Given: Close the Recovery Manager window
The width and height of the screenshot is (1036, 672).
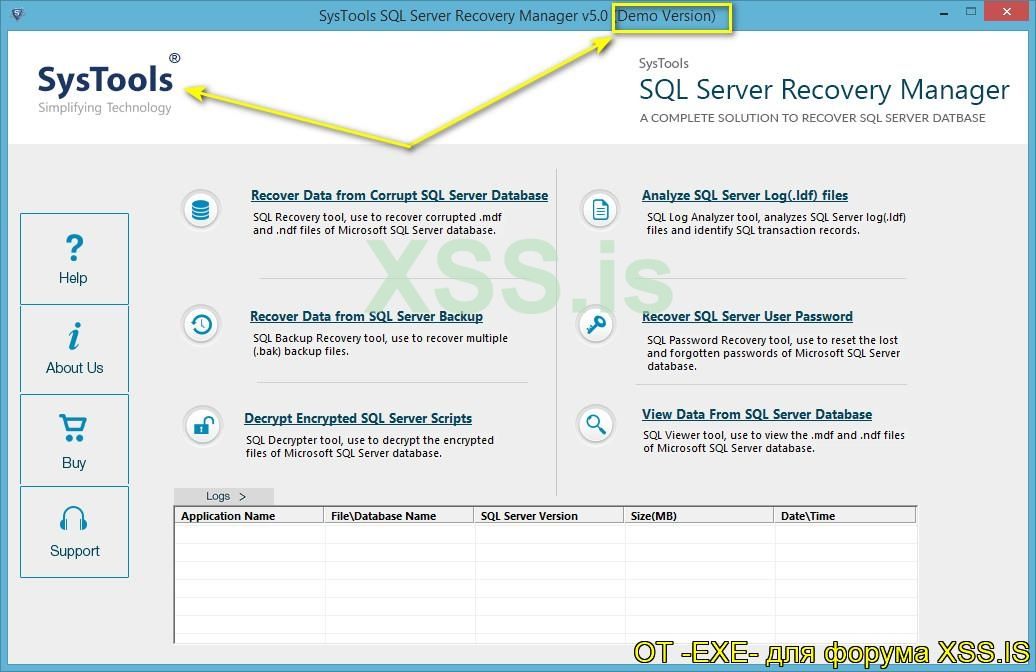Looking at the screenshot, I should point(1006,11).
